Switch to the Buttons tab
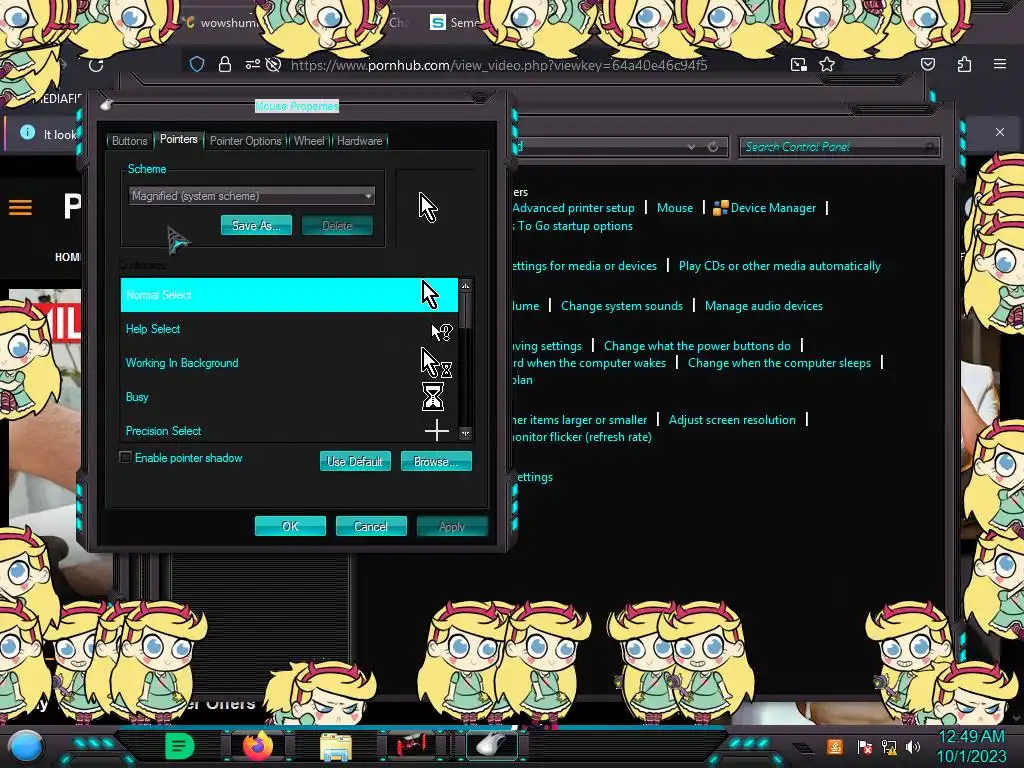Screen dimensions: 1024x768 pyautogui.click(x=129, y=140)
